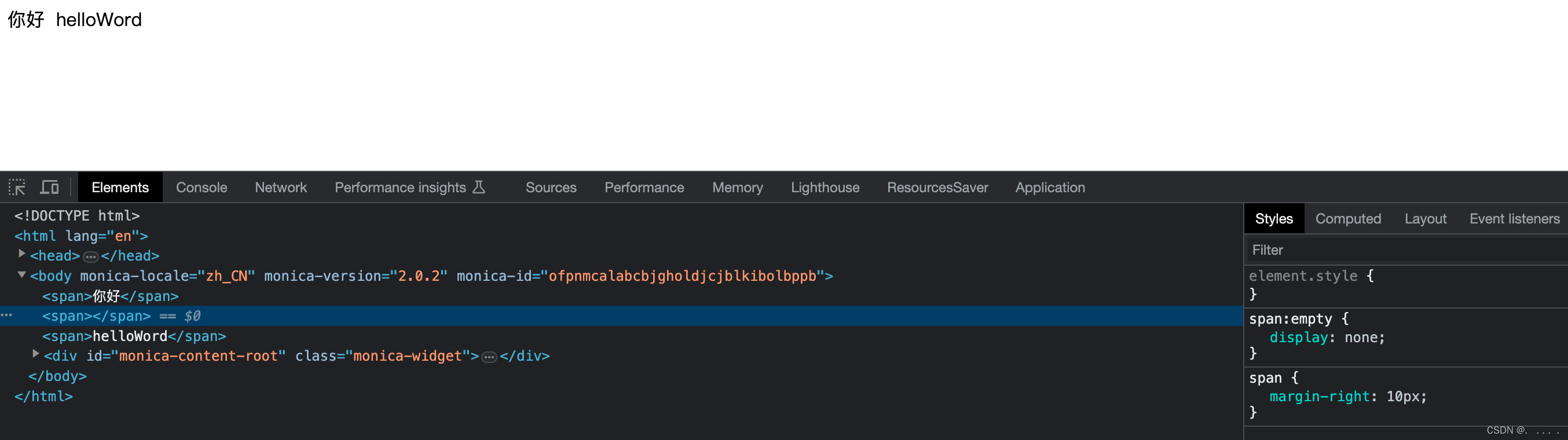Open the Lighthouse tab

(825, 188)
